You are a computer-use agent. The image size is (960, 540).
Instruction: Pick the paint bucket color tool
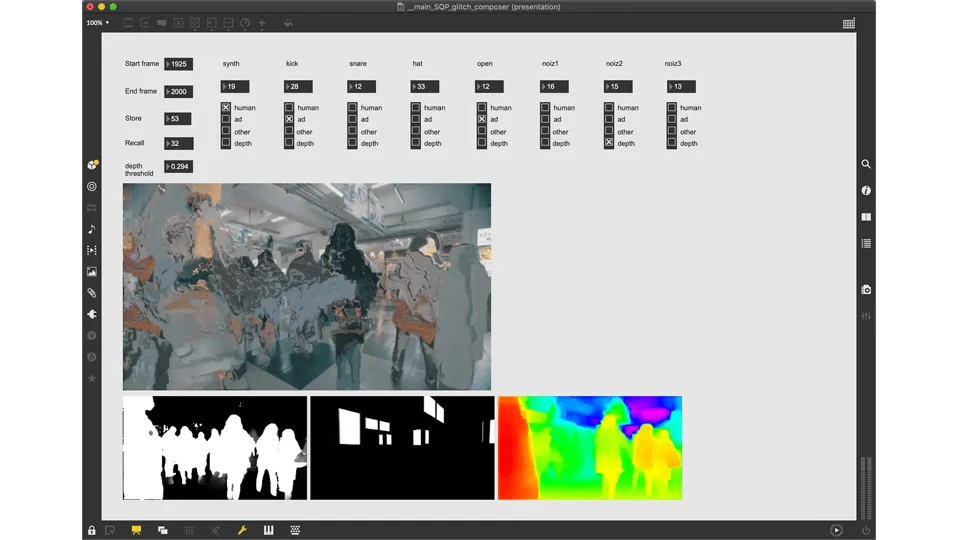pos(288,23)
